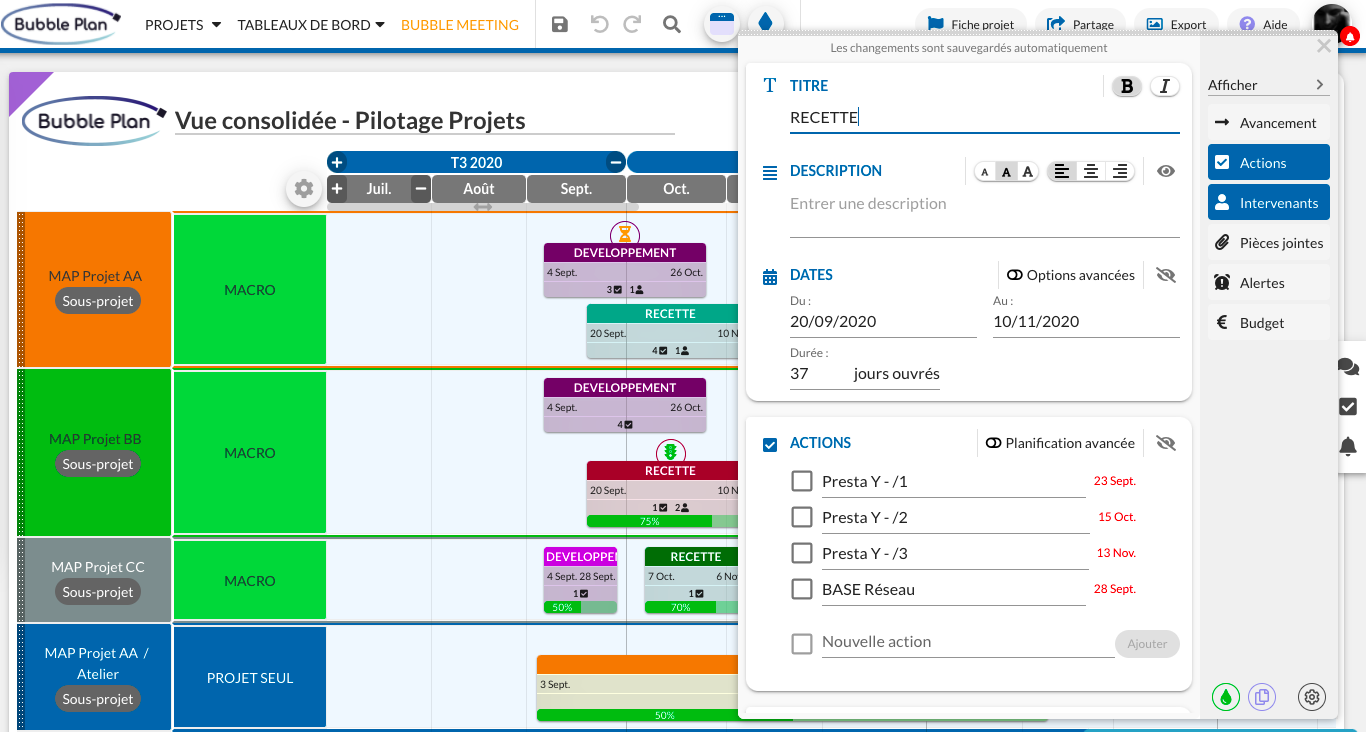Screen dimensions: 1366x732
Task: Click the plus on the Juil. month header
Action: (x=337, y=189)
